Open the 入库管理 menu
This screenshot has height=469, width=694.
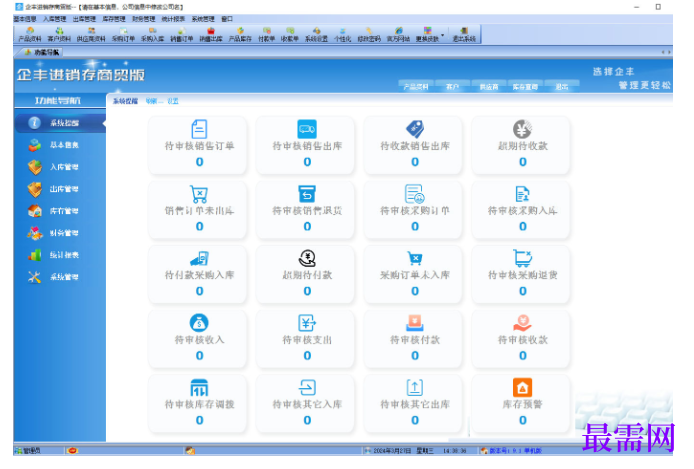(54, 19)
